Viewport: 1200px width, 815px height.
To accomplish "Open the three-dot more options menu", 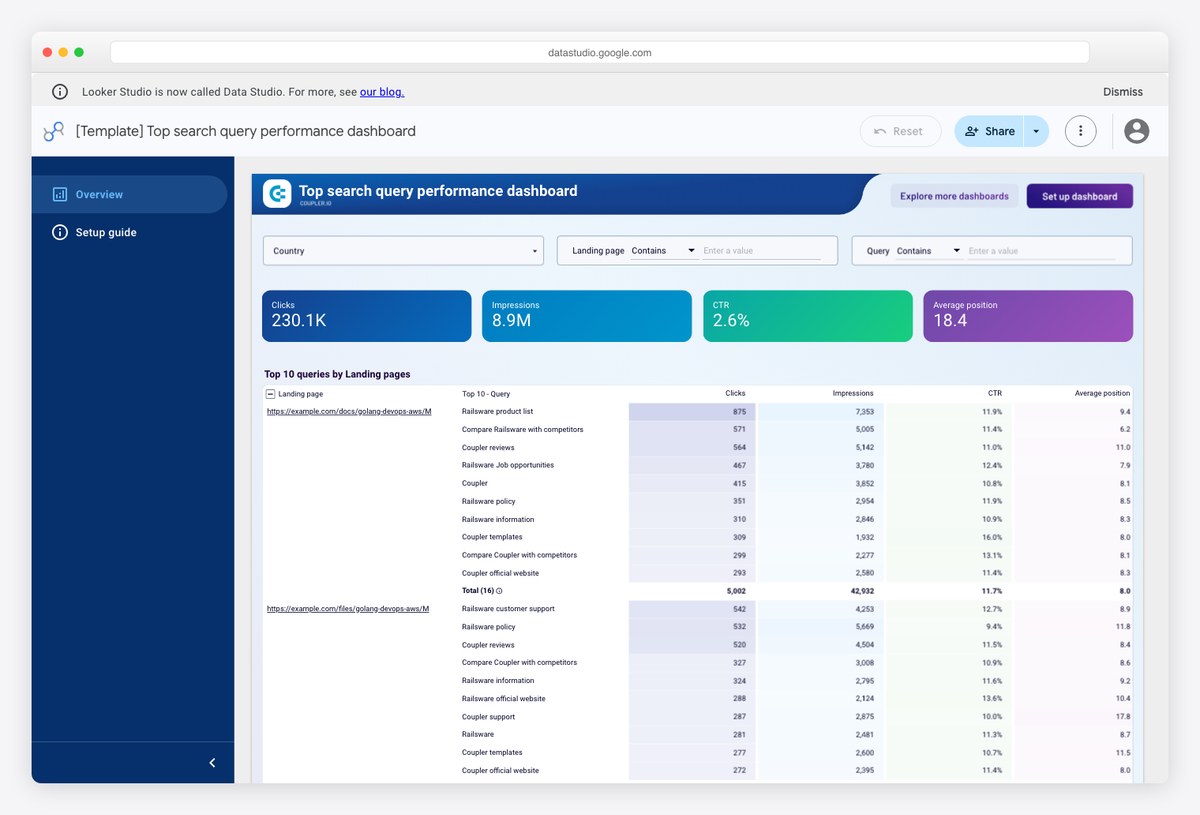I will (1080, 131).
